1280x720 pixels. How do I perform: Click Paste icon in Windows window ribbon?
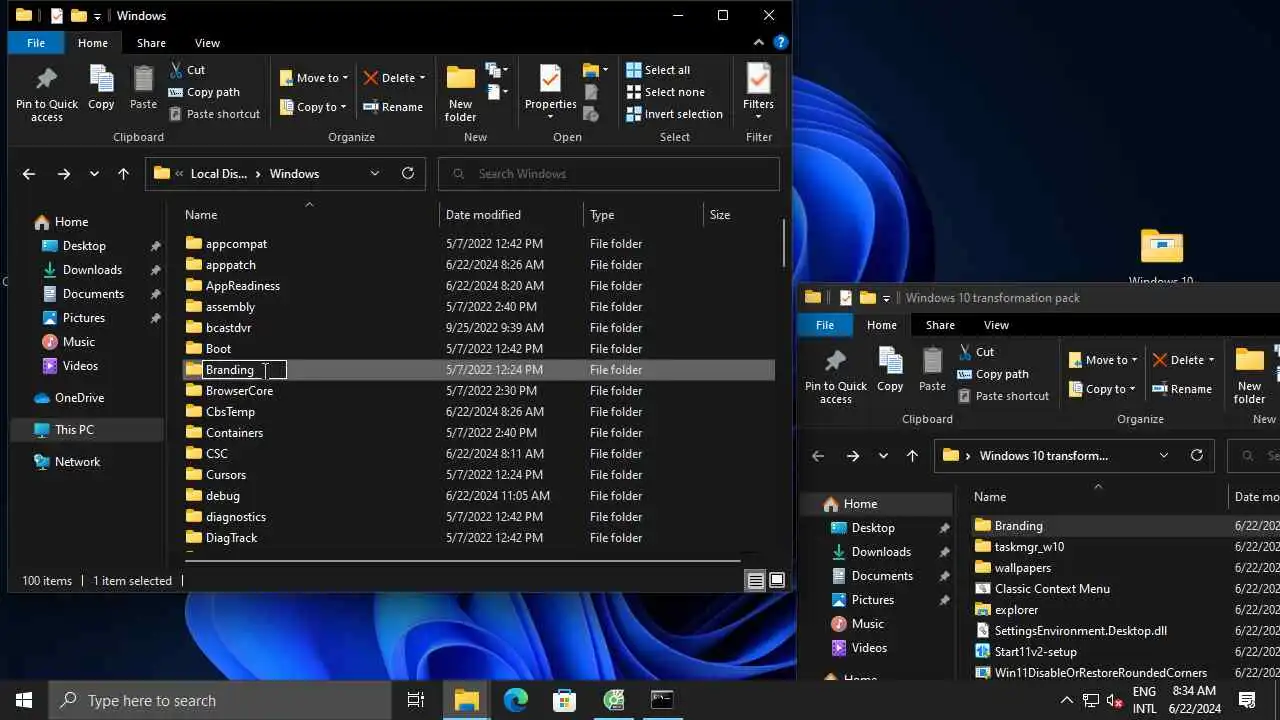(143, 88)
